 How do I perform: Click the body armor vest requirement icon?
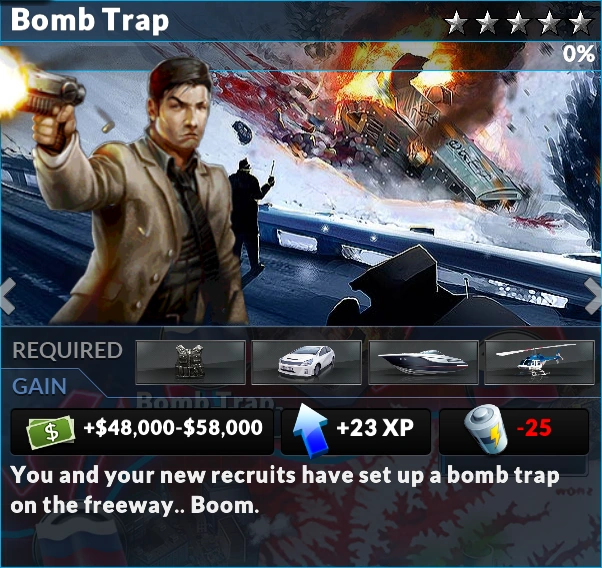[190, 362]
